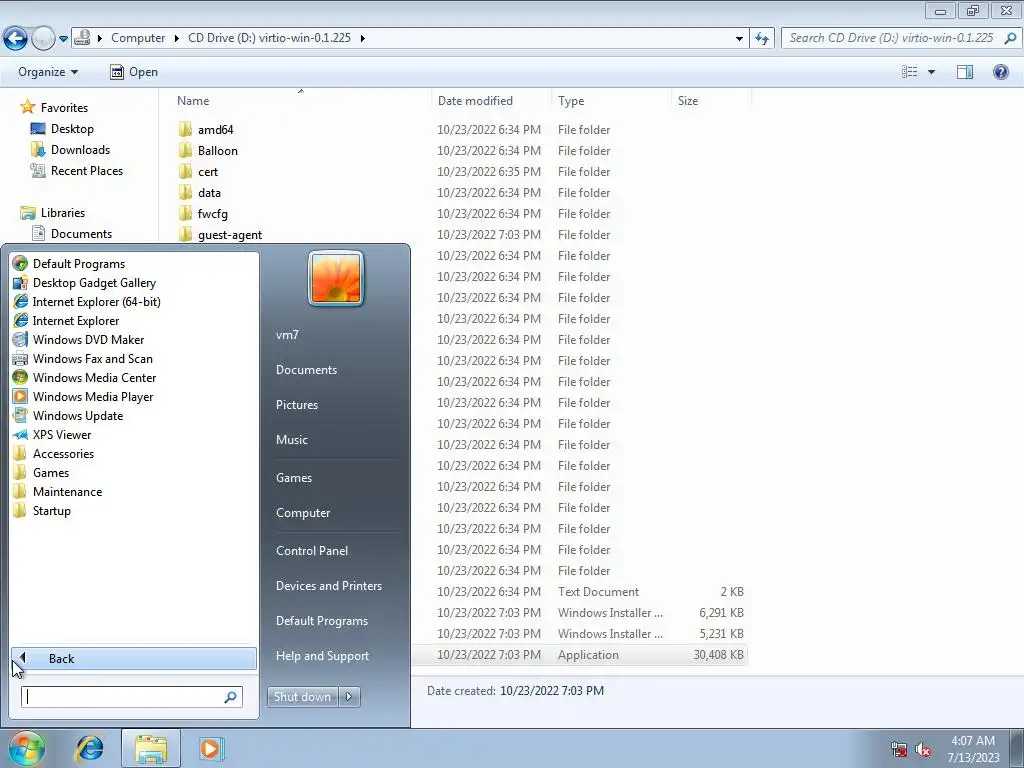Open Windows Fax and Scan
This screenshot has height=768, width=1024.
[x=92, y=359]
